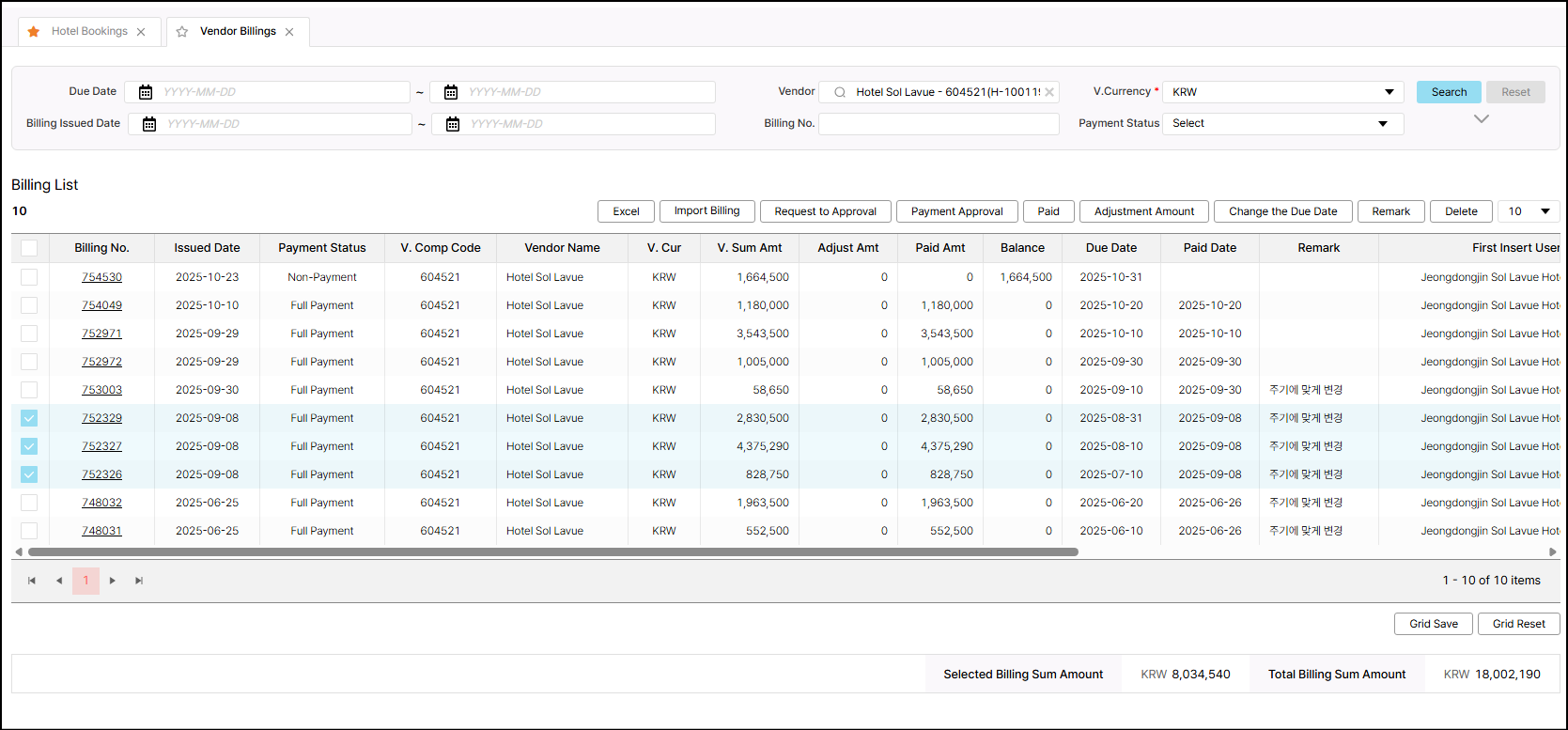This screenshot has width=1568, height=730.
Task: Click the horizontal scrollbar of the grid
Action: pyautogui.click(x=552, y=552)
